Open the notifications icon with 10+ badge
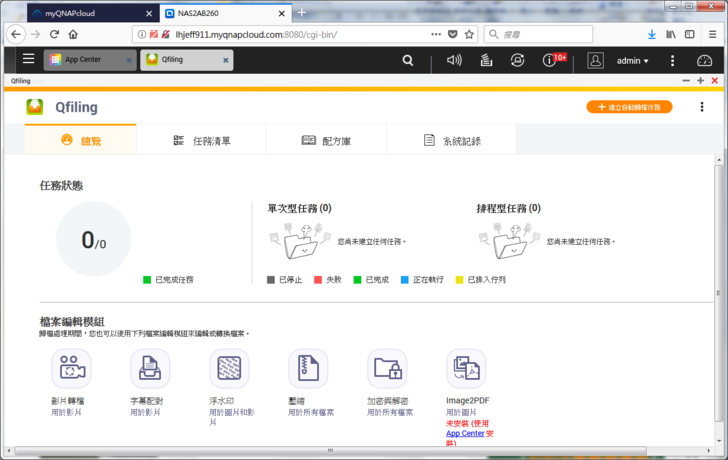The image size is (728, 460). click(x=549, y=60)
